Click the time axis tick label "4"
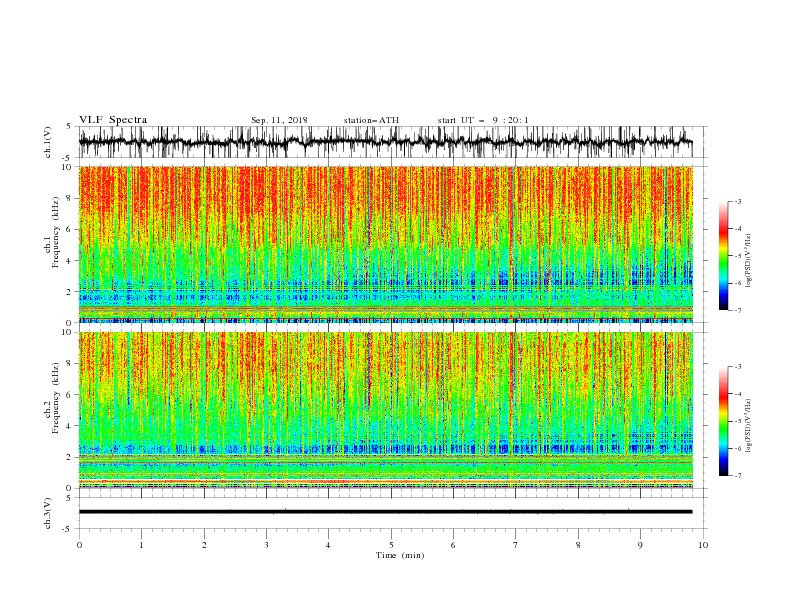Image resolution: width=792 pixels, height=612 pixels. coord(328,545)
